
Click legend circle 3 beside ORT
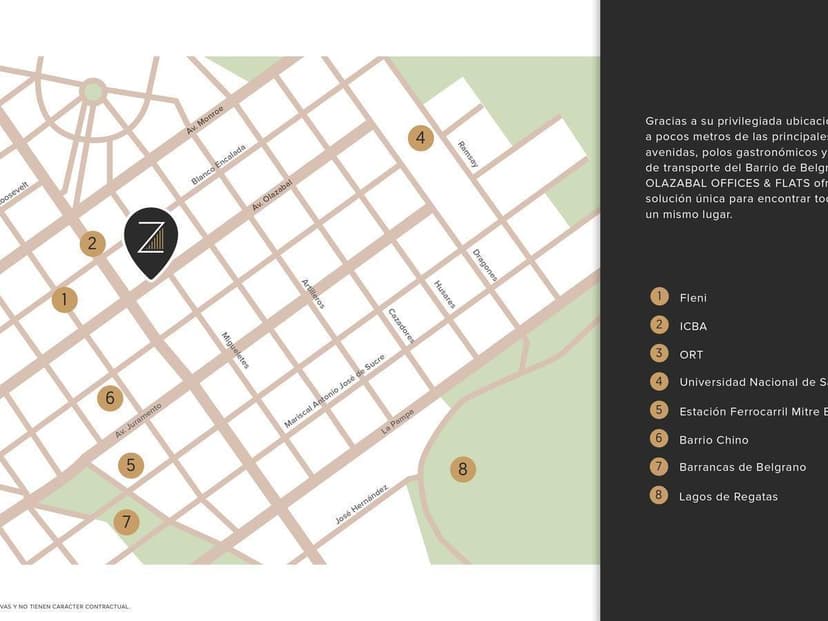[x=658, y=353]
